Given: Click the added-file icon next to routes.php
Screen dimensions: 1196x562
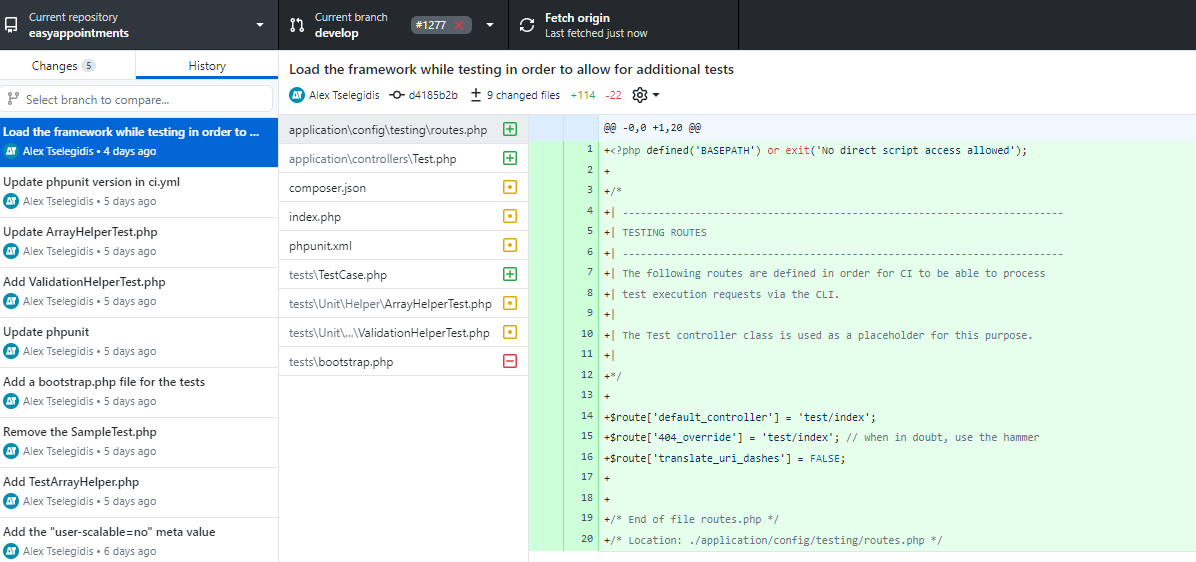Looking at the screenshot, I should pyautogui.click(x=510, y=129).
